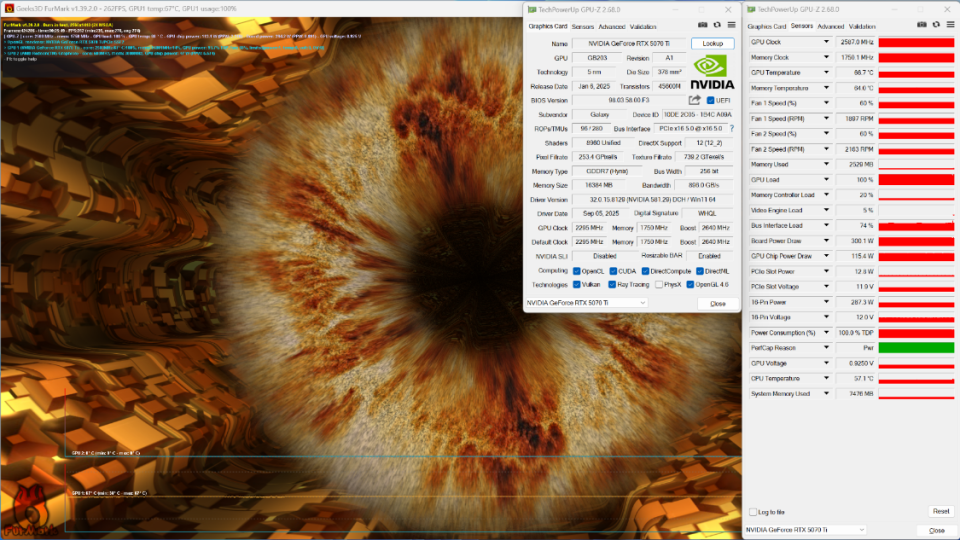960x540 pixels.
Task: Open the GPU selector combo box in the Sensors window
Action: point(806,530)
